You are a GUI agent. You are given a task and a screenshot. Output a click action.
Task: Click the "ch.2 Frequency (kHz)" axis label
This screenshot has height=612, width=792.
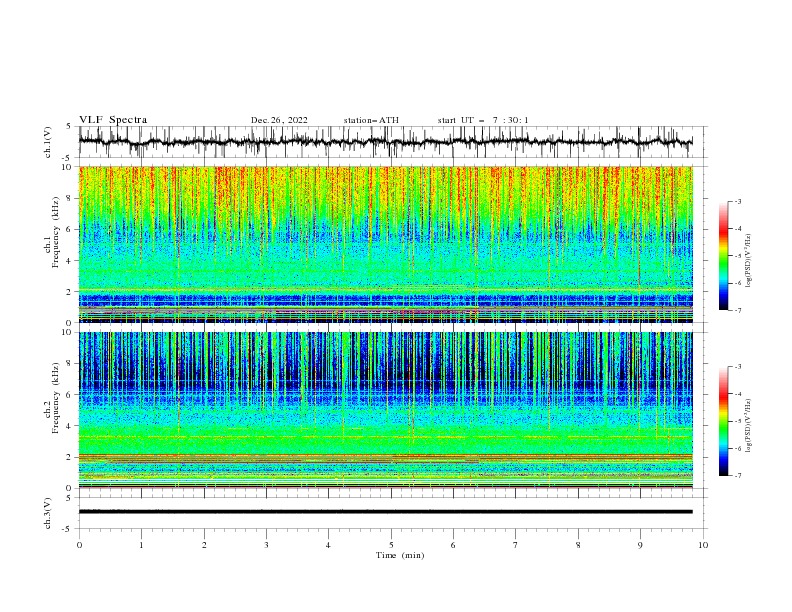52,398
